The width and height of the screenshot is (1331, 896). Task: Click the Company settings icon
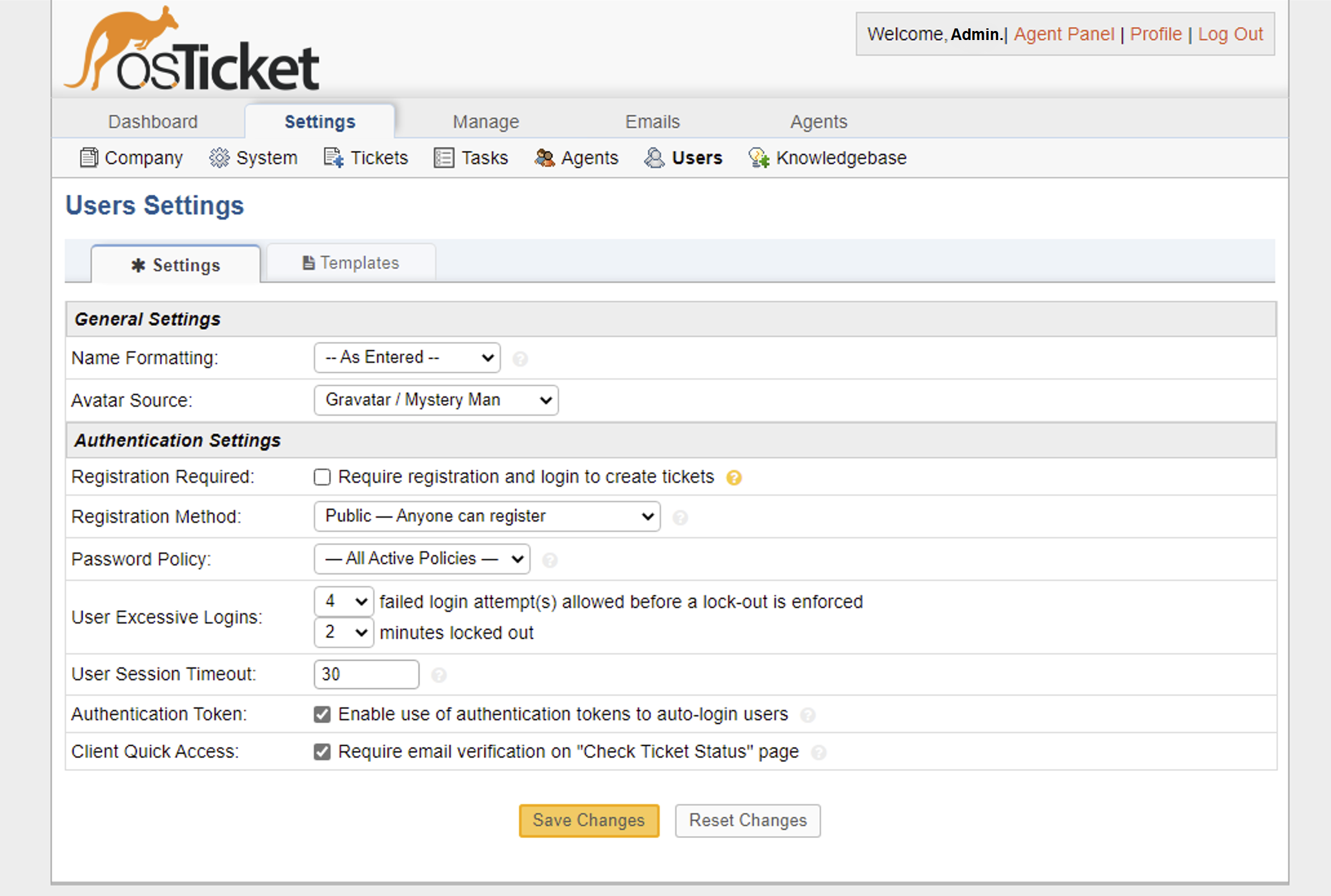[x=88, y=158]
